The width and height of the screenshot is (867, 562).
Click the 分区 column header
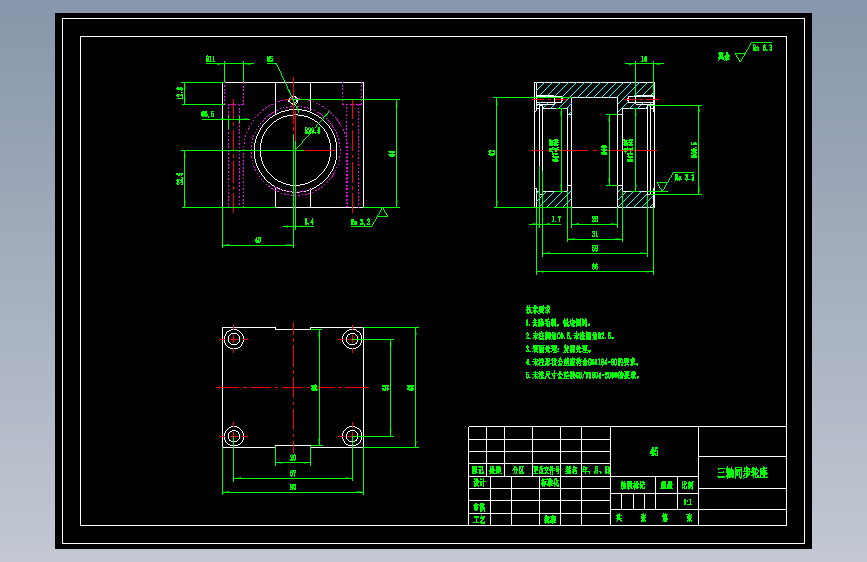[518, 470]
